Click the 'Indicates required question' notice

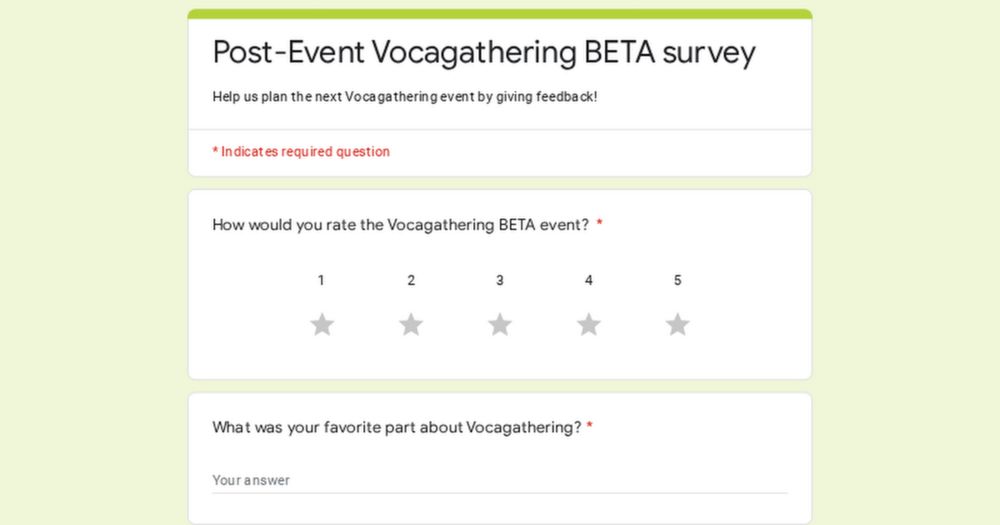(x=305, y=152)
